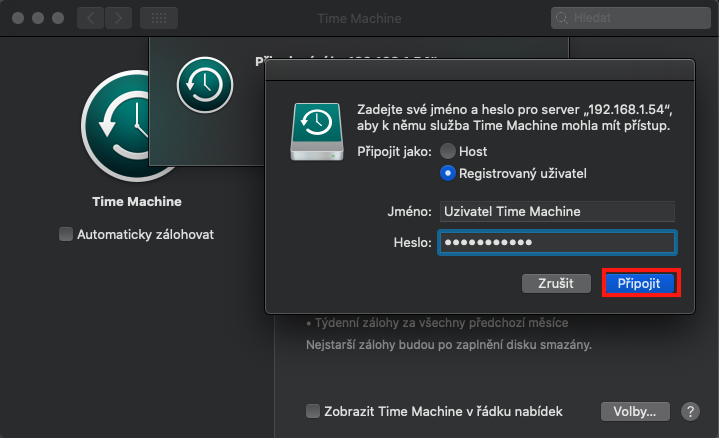Select the Host radio option
Image resolution: width=719 pixels, height=438 pixels.
coord(448,151)
